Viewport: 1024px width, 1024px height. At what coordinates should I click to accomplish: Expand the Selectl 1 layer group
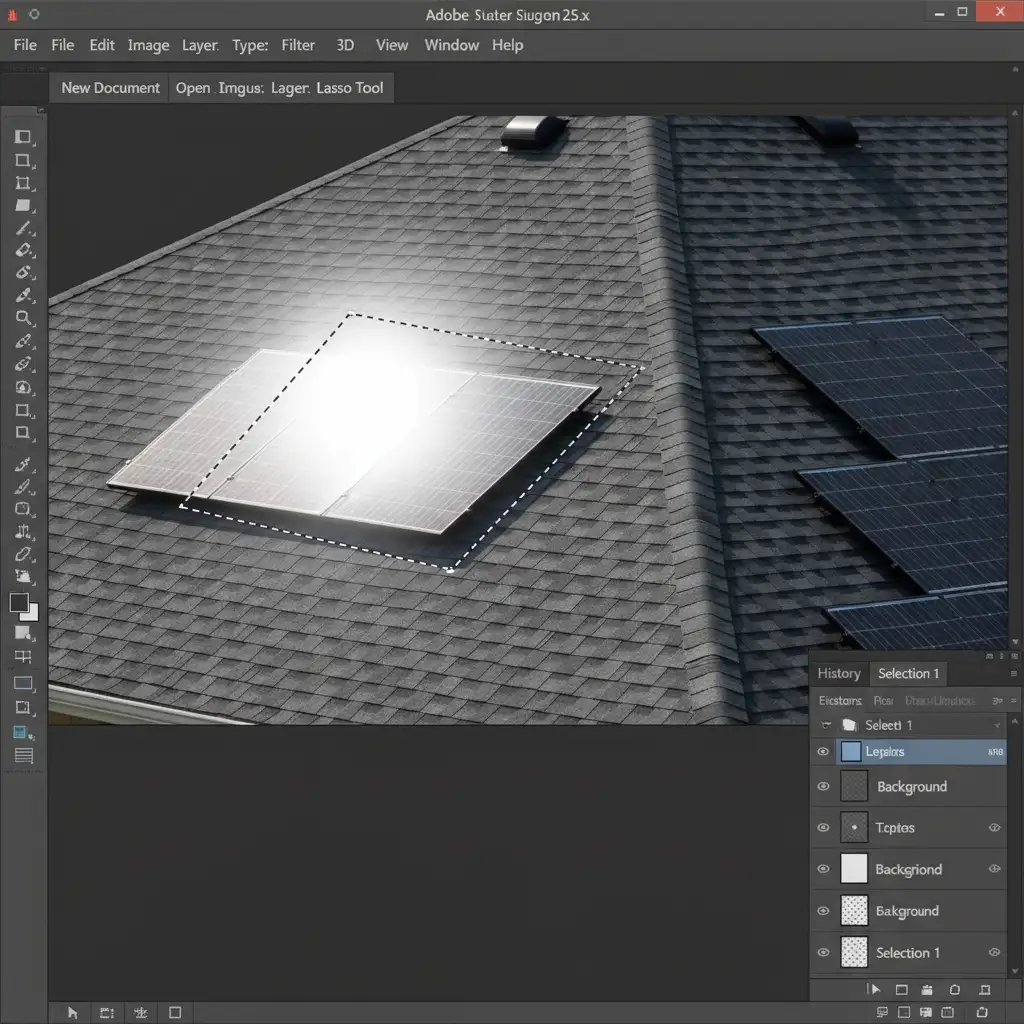826,725
